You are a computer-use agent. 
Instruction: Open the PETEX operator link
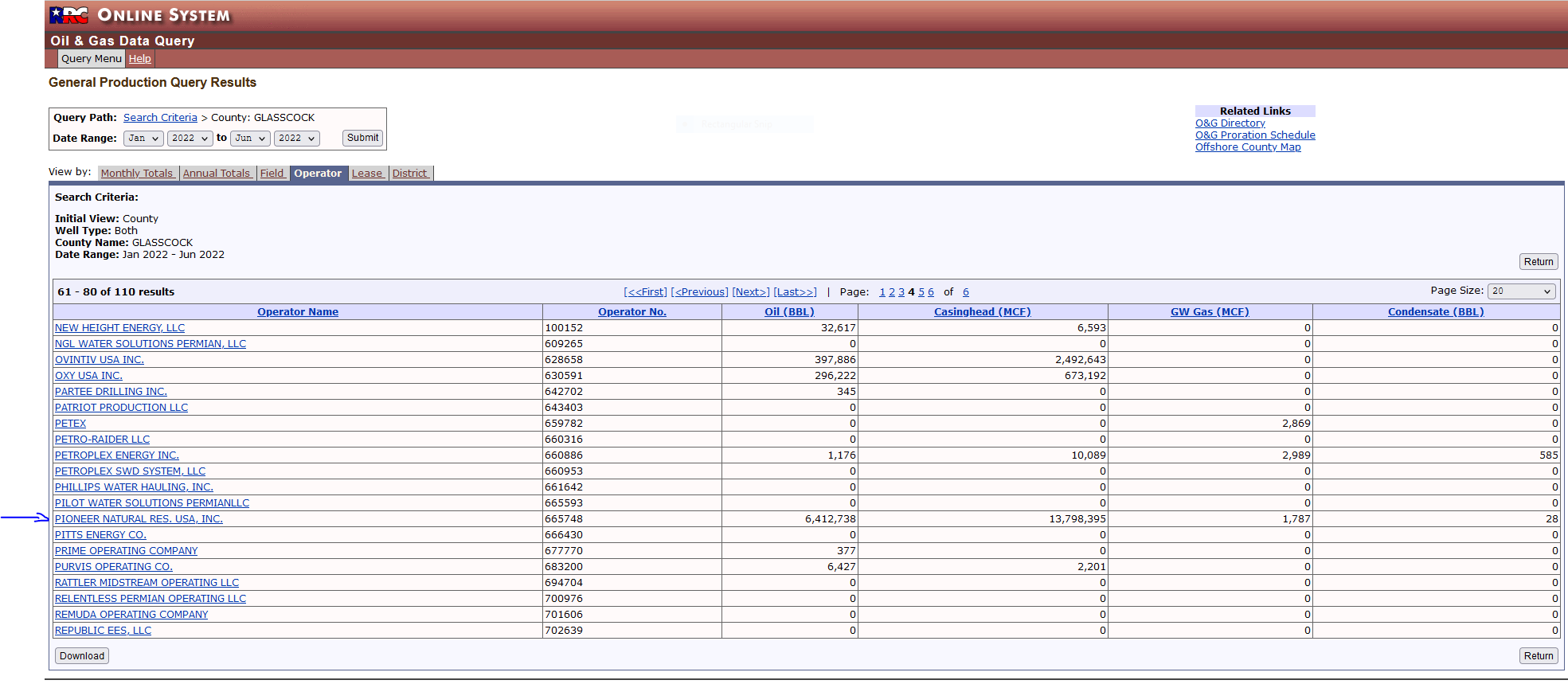[x=70, y=424]
